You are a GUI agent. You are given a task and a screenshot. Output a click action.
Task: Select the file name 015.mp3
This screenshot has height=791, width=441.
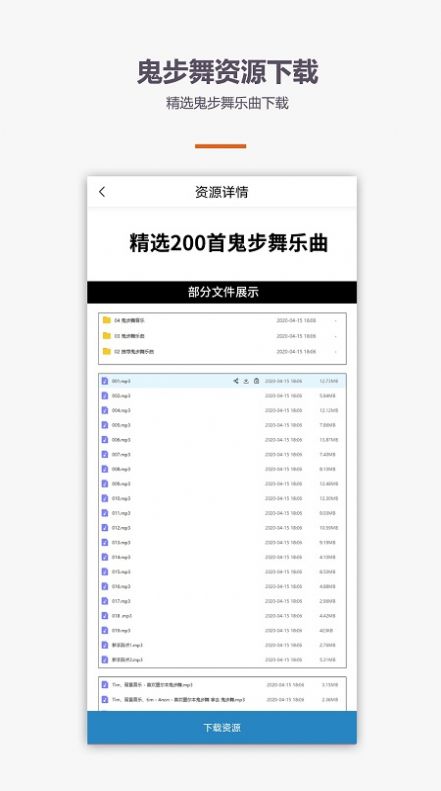tap(121, 572)
